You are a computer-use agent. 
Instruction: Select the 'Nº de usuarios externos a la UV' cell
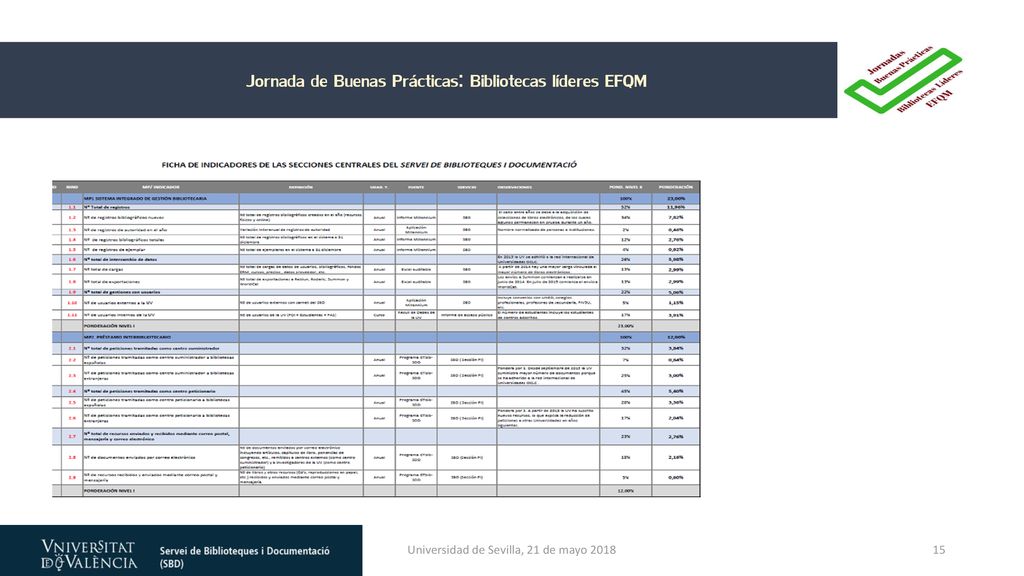point(161,302)
